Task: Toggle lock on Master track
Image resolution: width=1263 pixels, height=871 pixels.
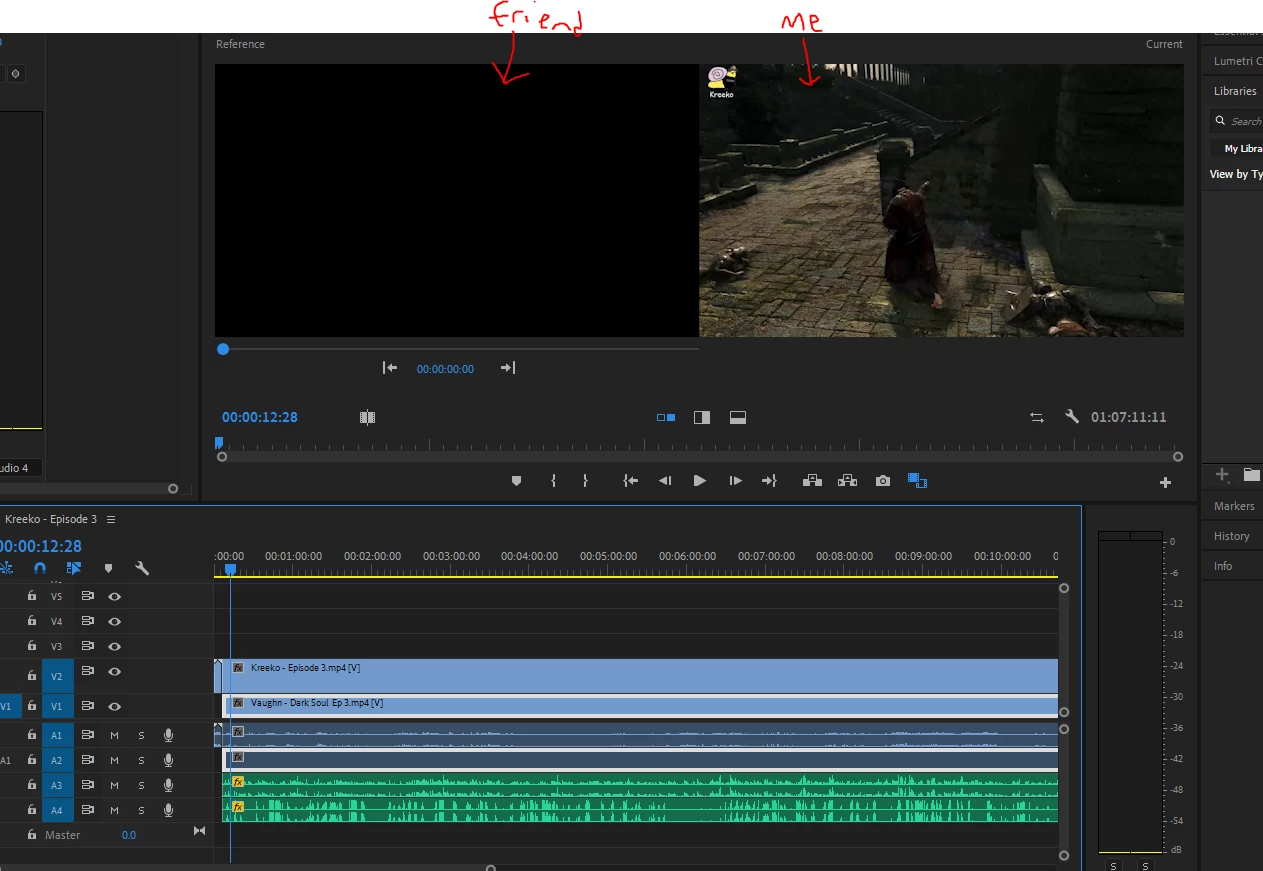Action: point(32,834)
